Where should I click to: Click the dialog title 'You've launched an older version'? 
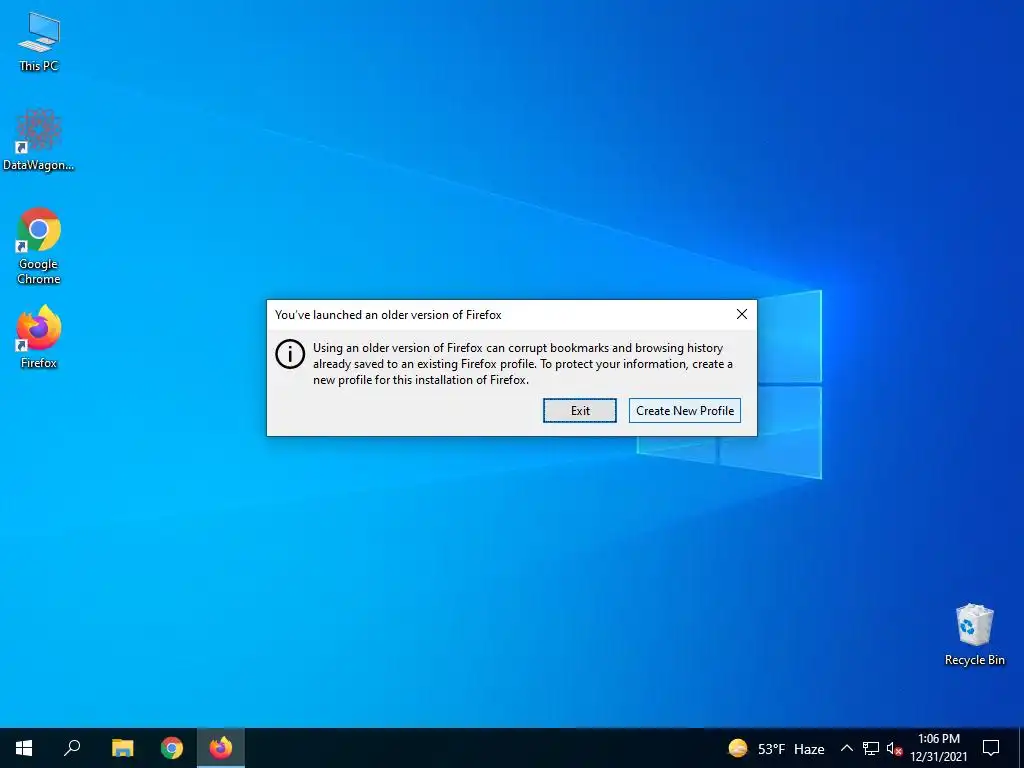coord(388,315)
